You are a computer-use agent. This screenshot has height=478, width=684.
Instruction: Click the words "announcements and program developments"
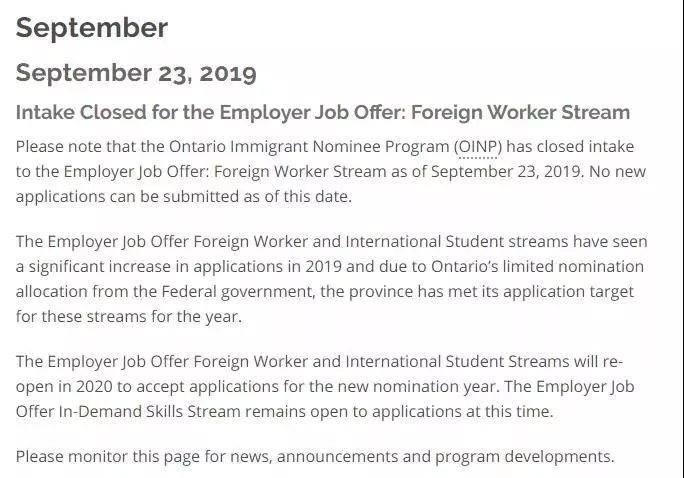tap(446, 457)
